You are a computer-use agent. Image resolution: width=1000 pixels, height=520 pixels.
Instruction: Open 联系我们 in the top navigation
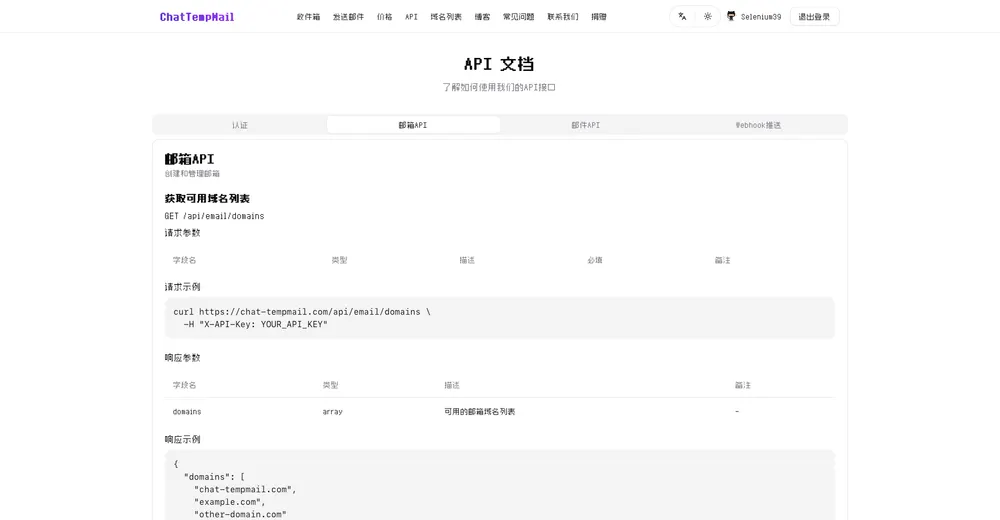click(x=562, y=17)
